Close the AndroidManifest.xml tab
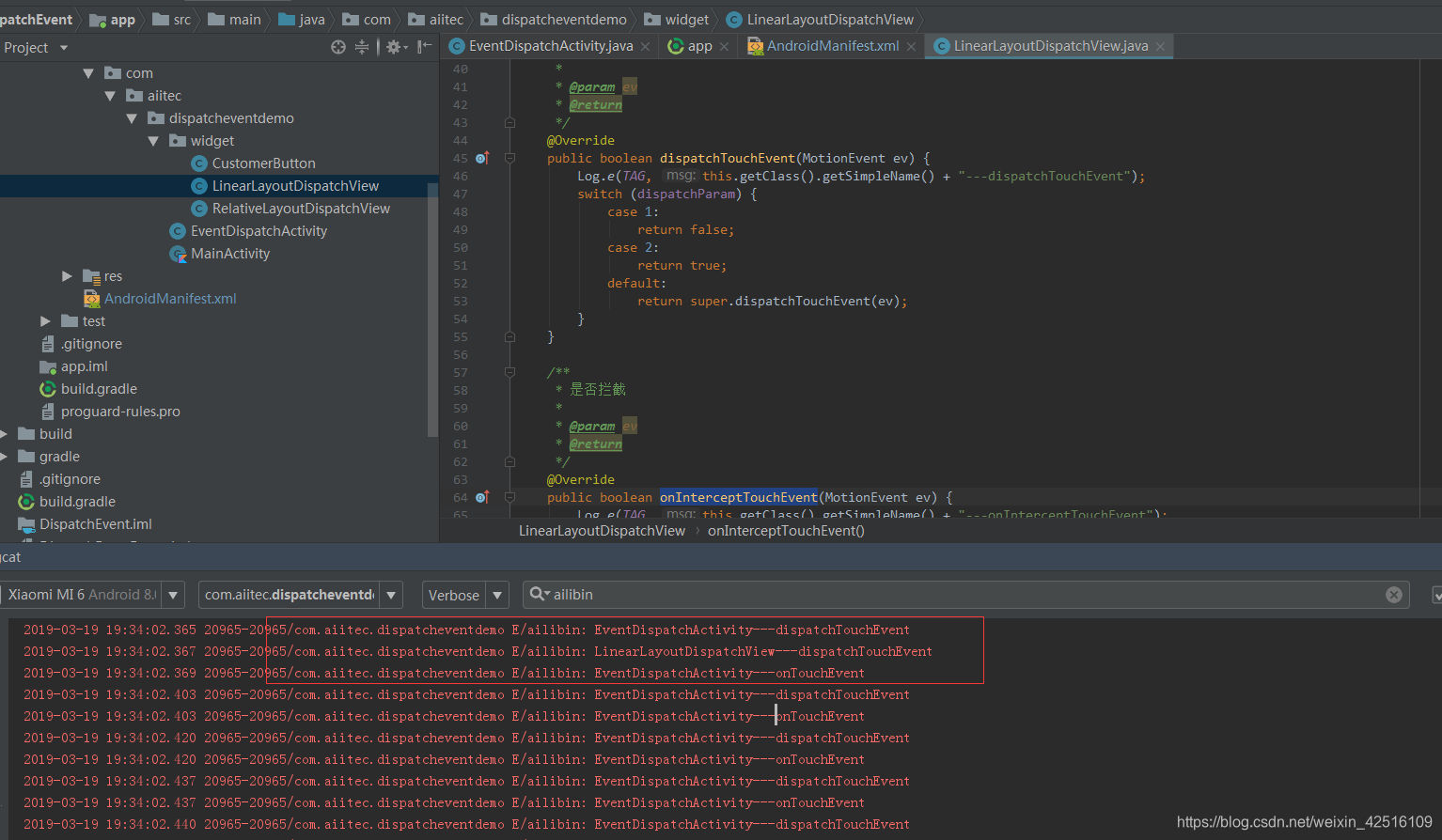Screen dimensions: 1442x840 (x=911, y=46)
